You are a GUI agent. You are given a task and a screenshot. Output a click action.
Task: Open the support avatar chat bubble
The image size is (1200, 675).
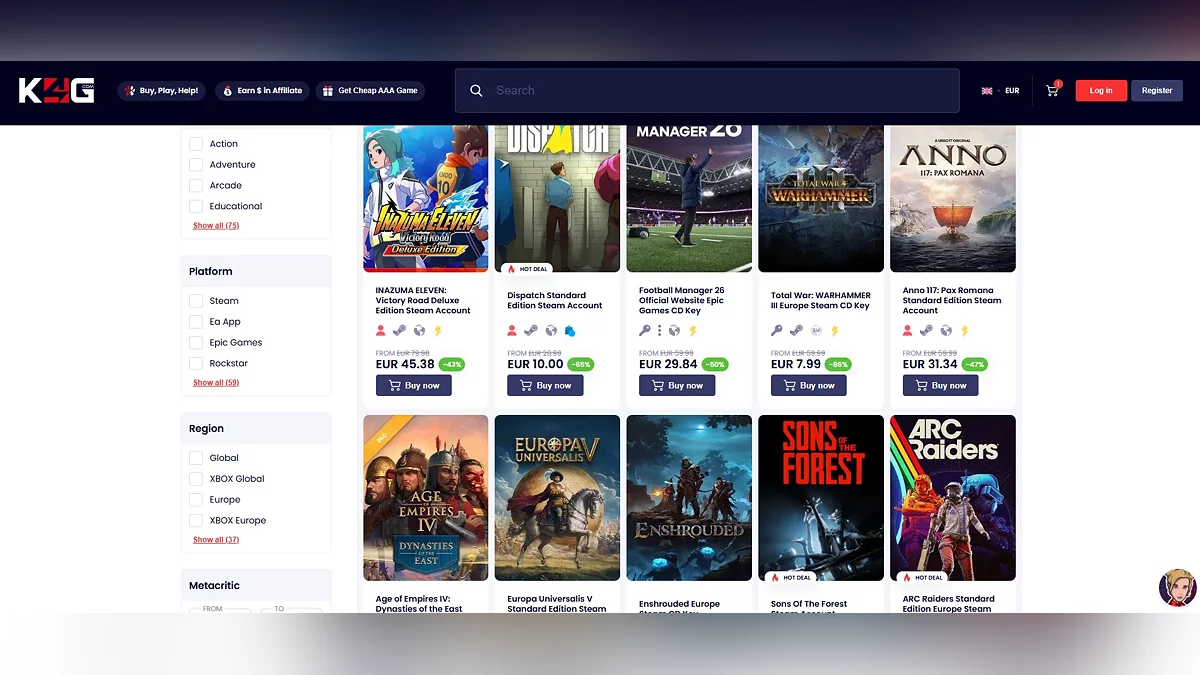click(1177, 588)
